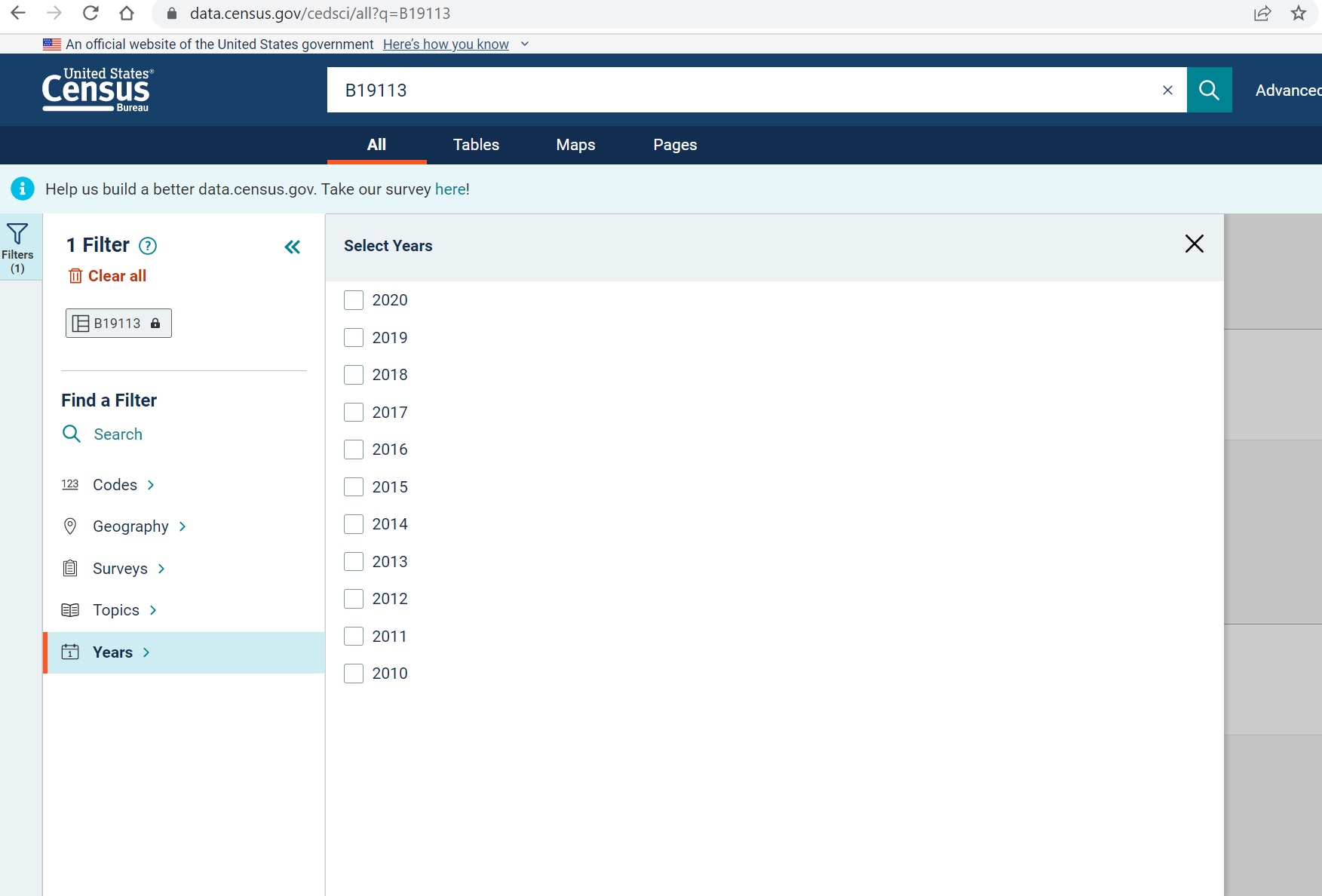Switch to the All tab

(x=376, y=144)
